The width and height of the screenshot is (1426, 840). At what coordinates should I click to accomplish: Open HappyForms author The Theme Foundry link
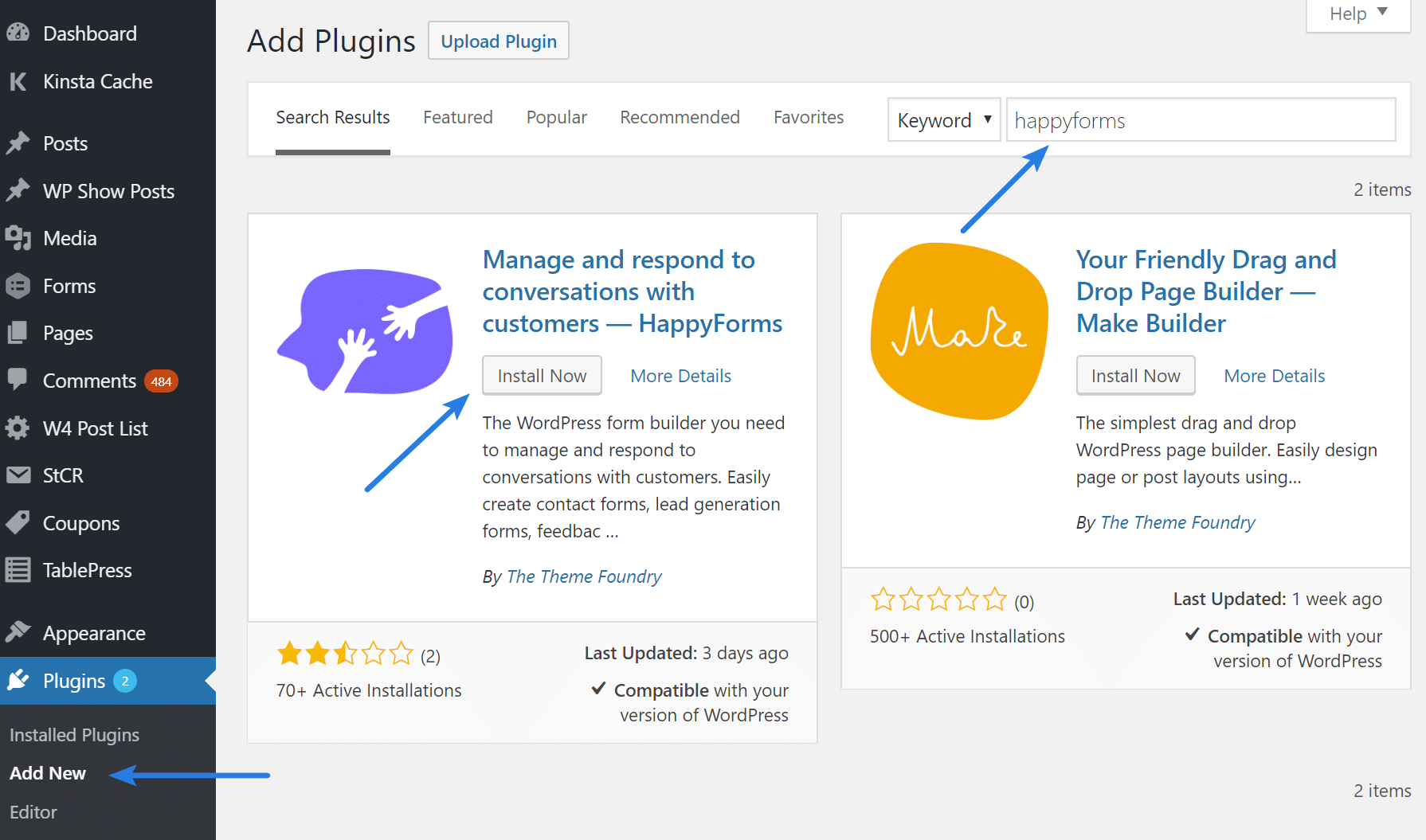coord(584,576)
